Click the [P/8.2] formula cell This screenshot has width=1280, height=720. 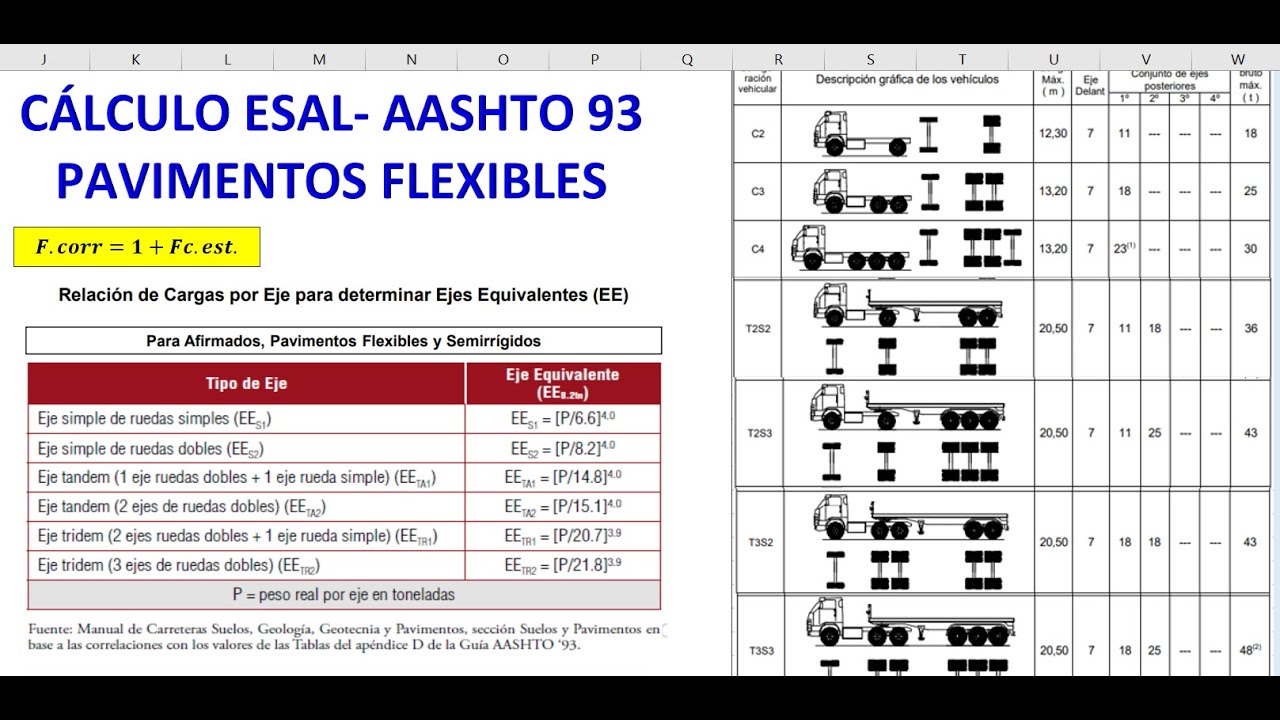[563, 448]
